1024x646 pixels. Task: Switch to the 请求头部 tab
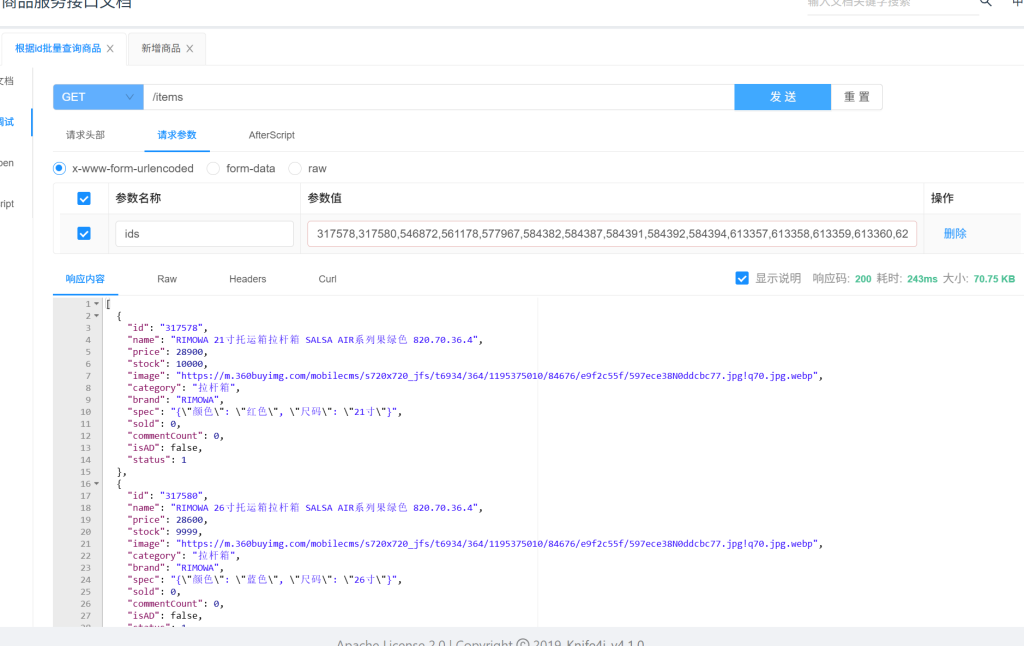click(x=85, y=135)
